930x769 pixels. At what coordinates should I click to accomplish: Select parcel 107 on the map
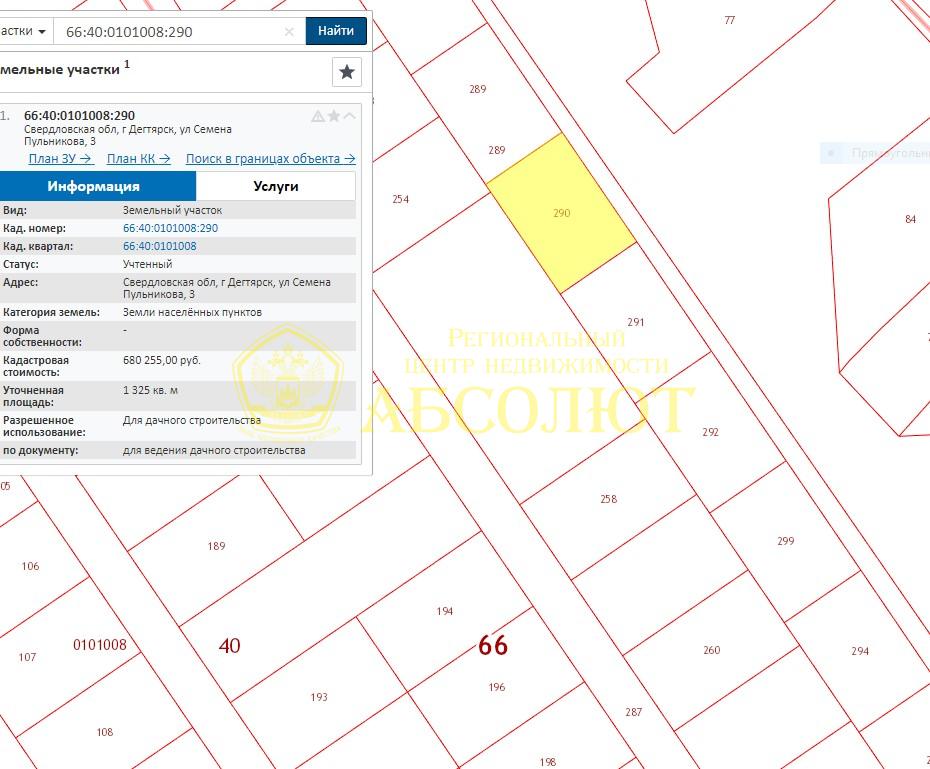27,657
